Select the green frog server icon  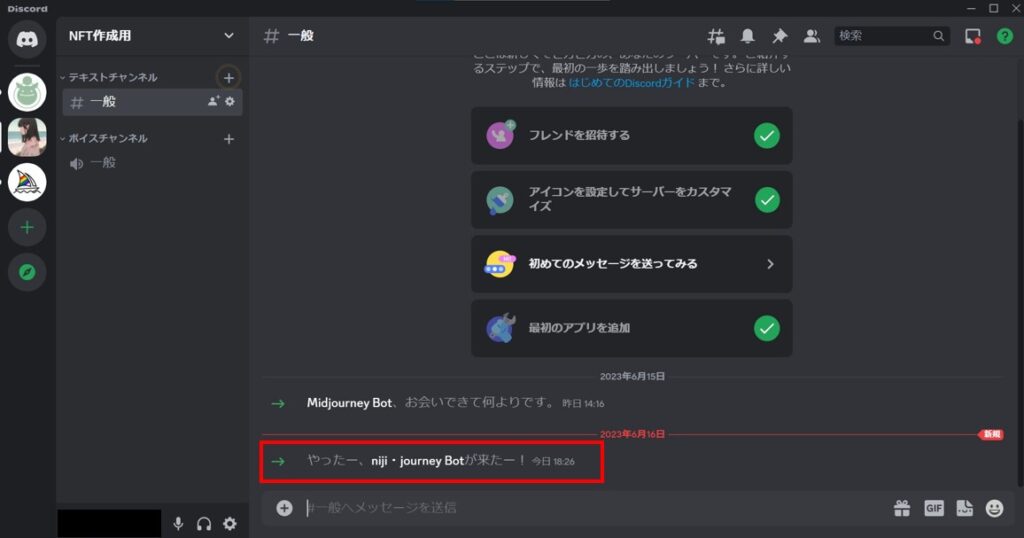click(x=27, y=92)
